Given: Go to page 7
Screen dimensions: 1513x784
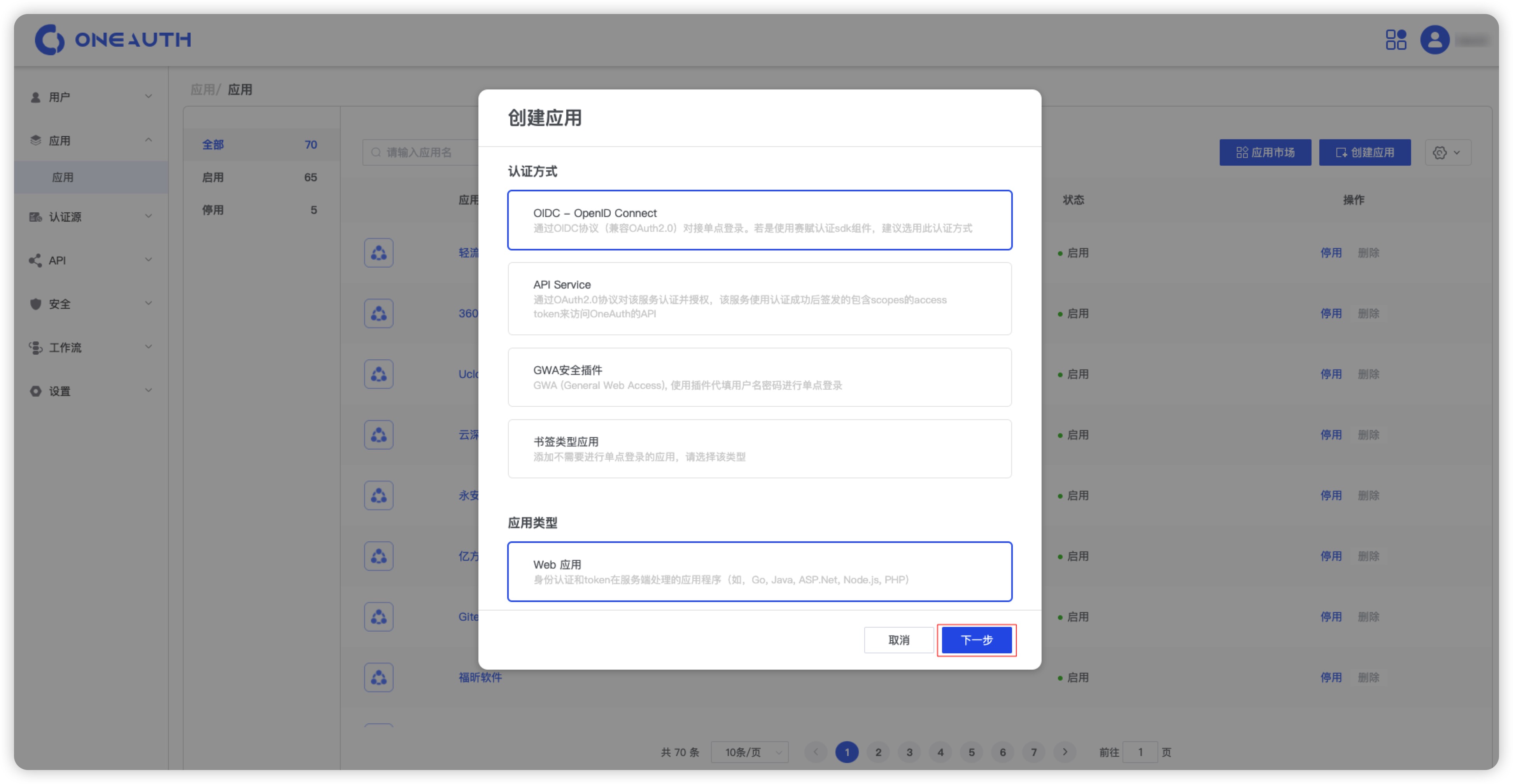Looking at the screenshot, I should click(x=1034, y=752).
